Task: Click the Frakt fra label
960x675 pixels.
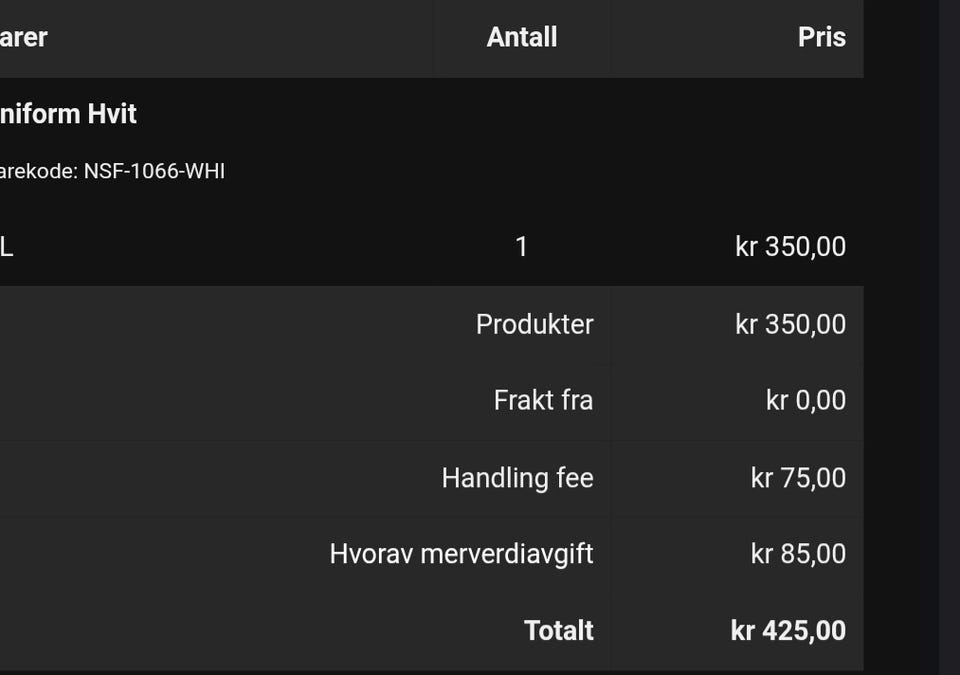Action: (543, 401)
